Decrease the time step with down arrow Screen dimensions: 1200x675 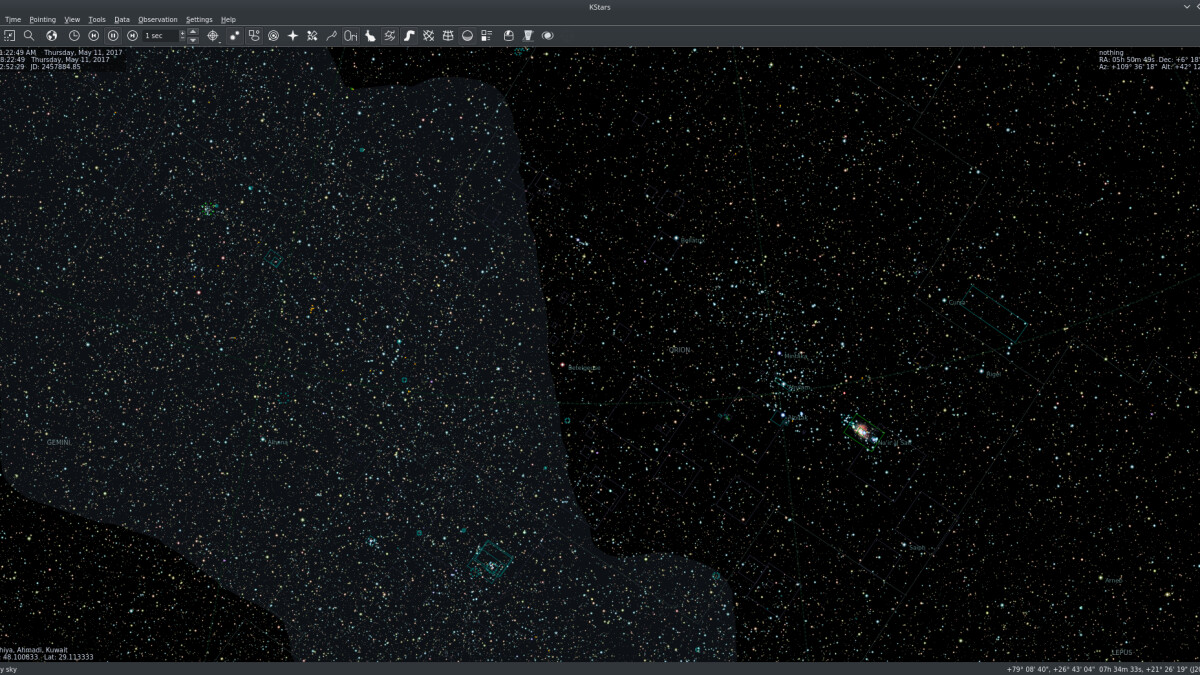click(193, 40)
